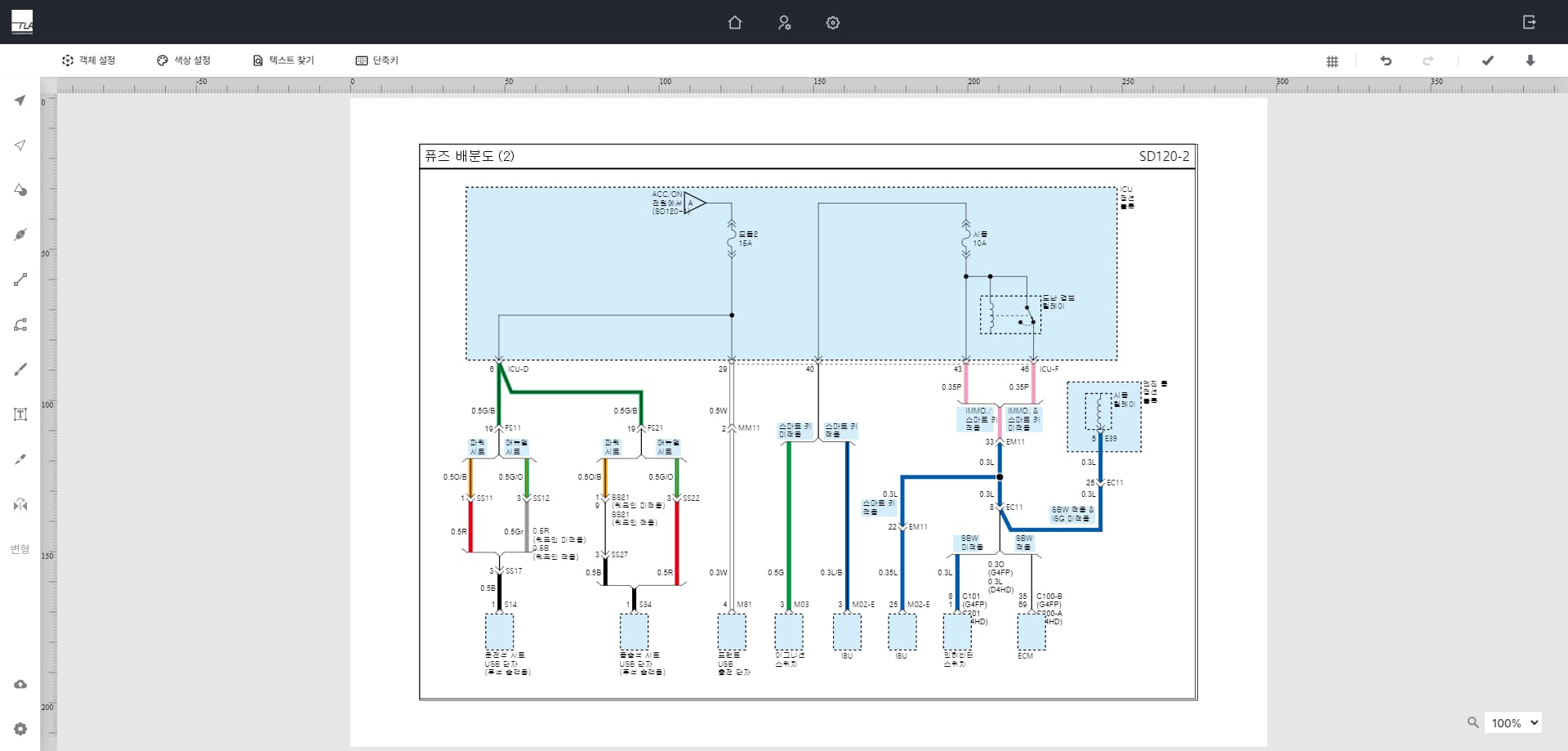This screenshot has width=1568, height=751.
Task: Toggle the grid display icon
Action: click(1332, 61)
